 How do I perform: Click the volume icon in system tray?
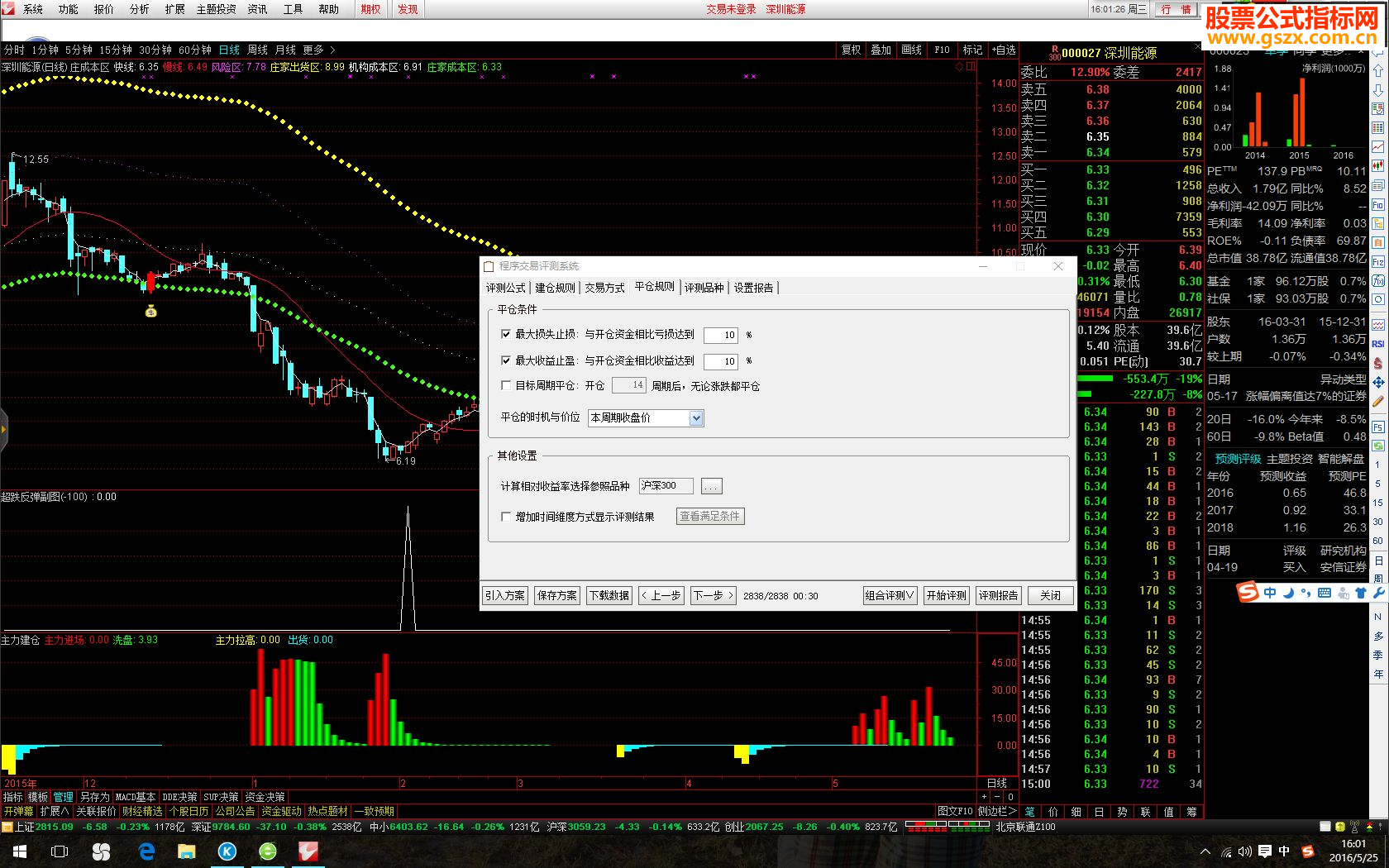(x=1245, y=851)
